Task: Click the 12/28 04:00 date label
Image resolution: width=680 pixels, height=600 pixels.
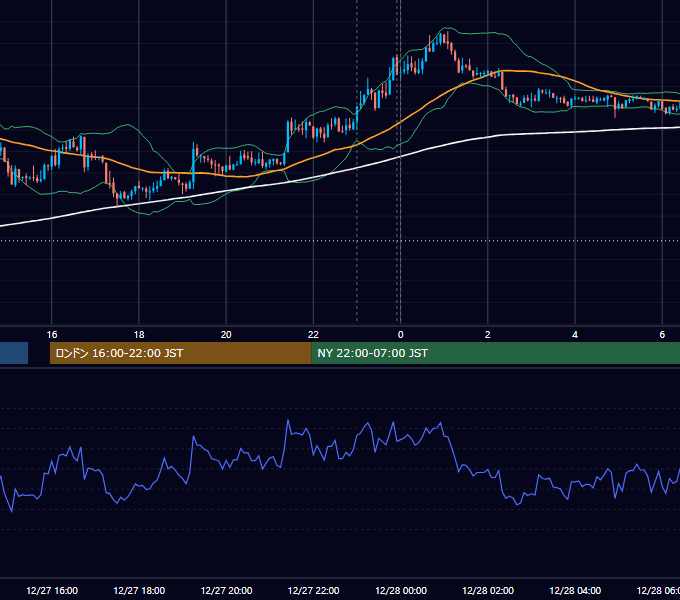Action: pyautogui.click(x=575, y=590)
